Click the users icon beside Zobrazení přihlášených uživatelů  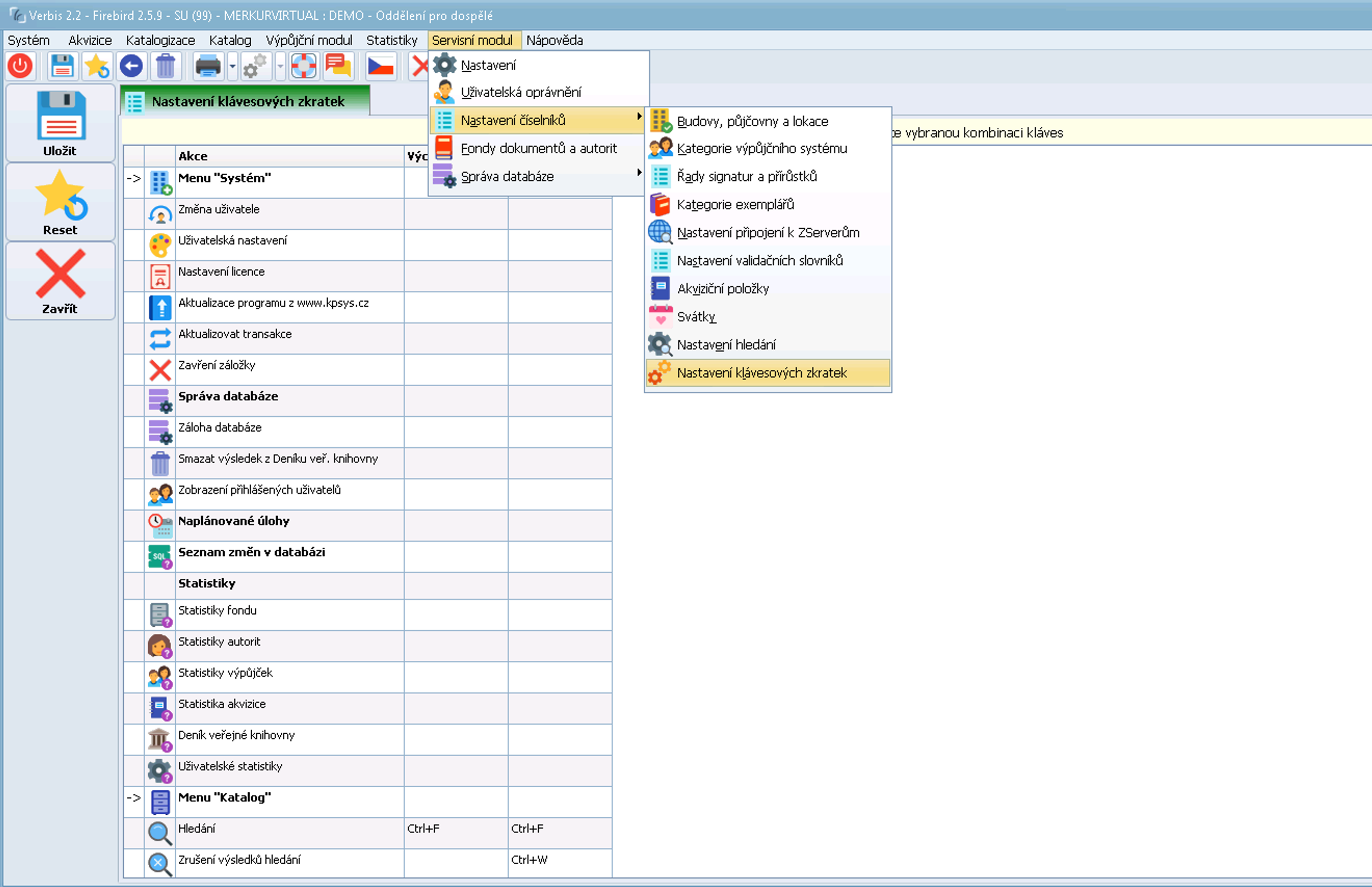click(x=160, y=495)
